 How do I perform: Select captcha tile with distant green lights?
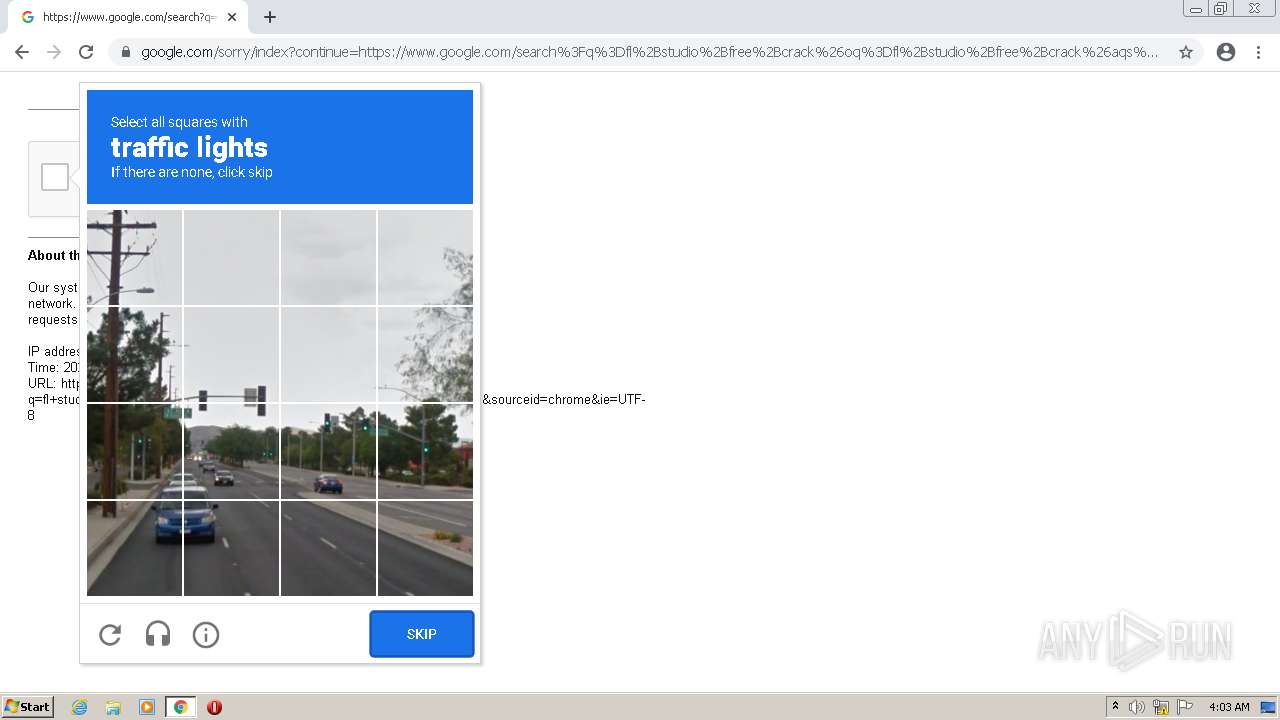(x=328, y=451)
